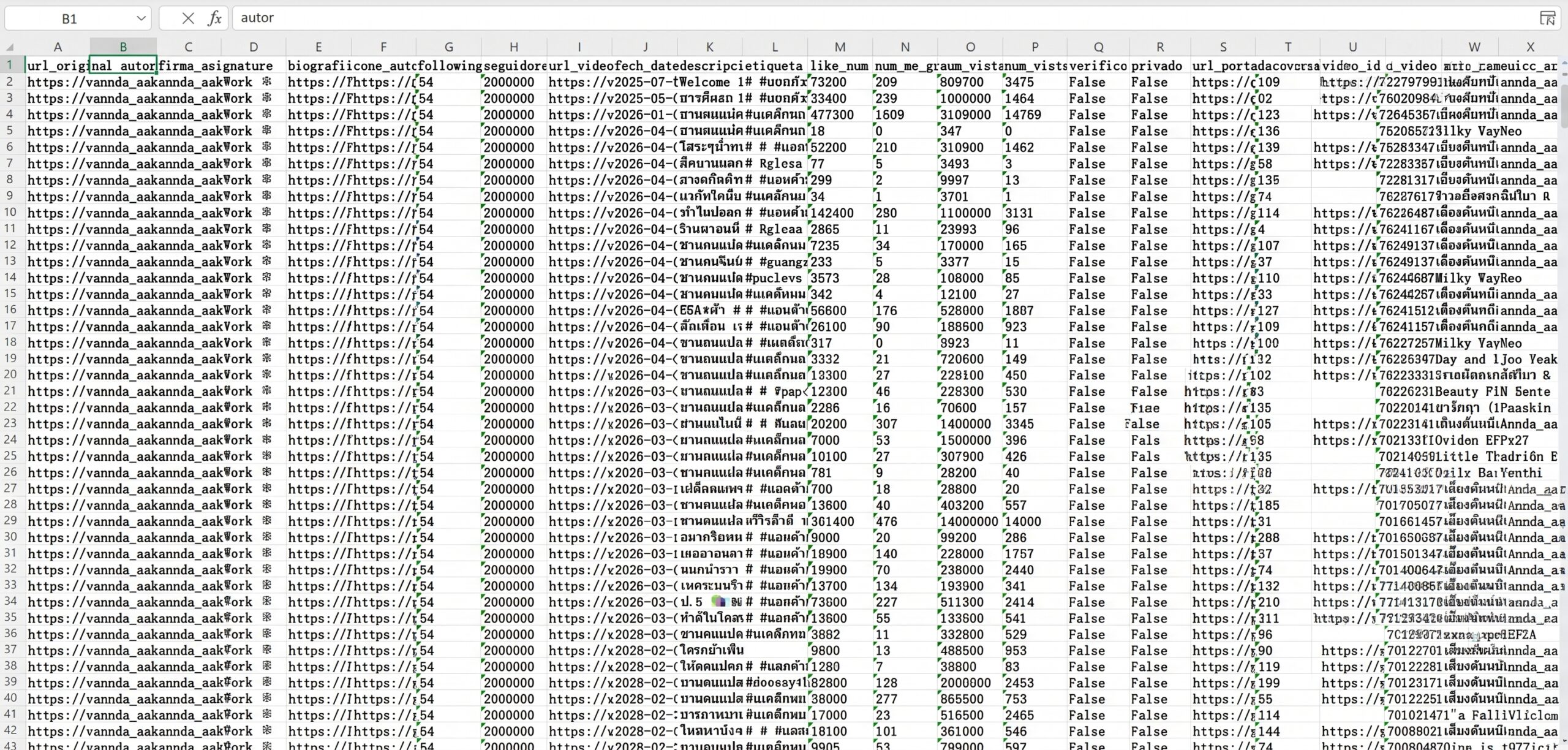Click cell with value 361400
Image resolution: width=1568 pixels, height=750 pixels.
[x=840, y=521]
